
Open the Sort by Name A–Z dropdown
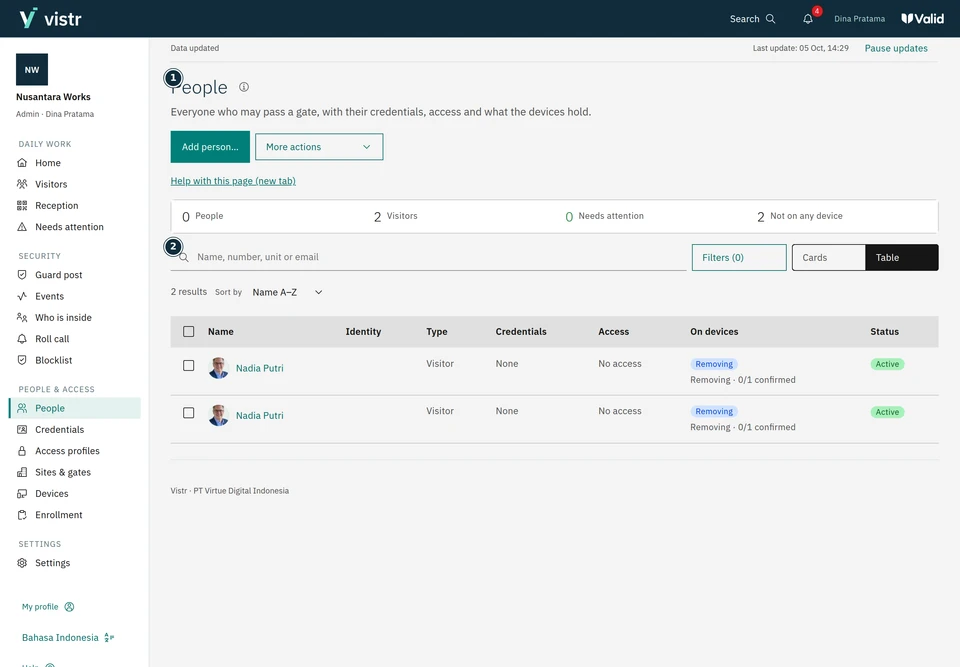pos(287,292)
